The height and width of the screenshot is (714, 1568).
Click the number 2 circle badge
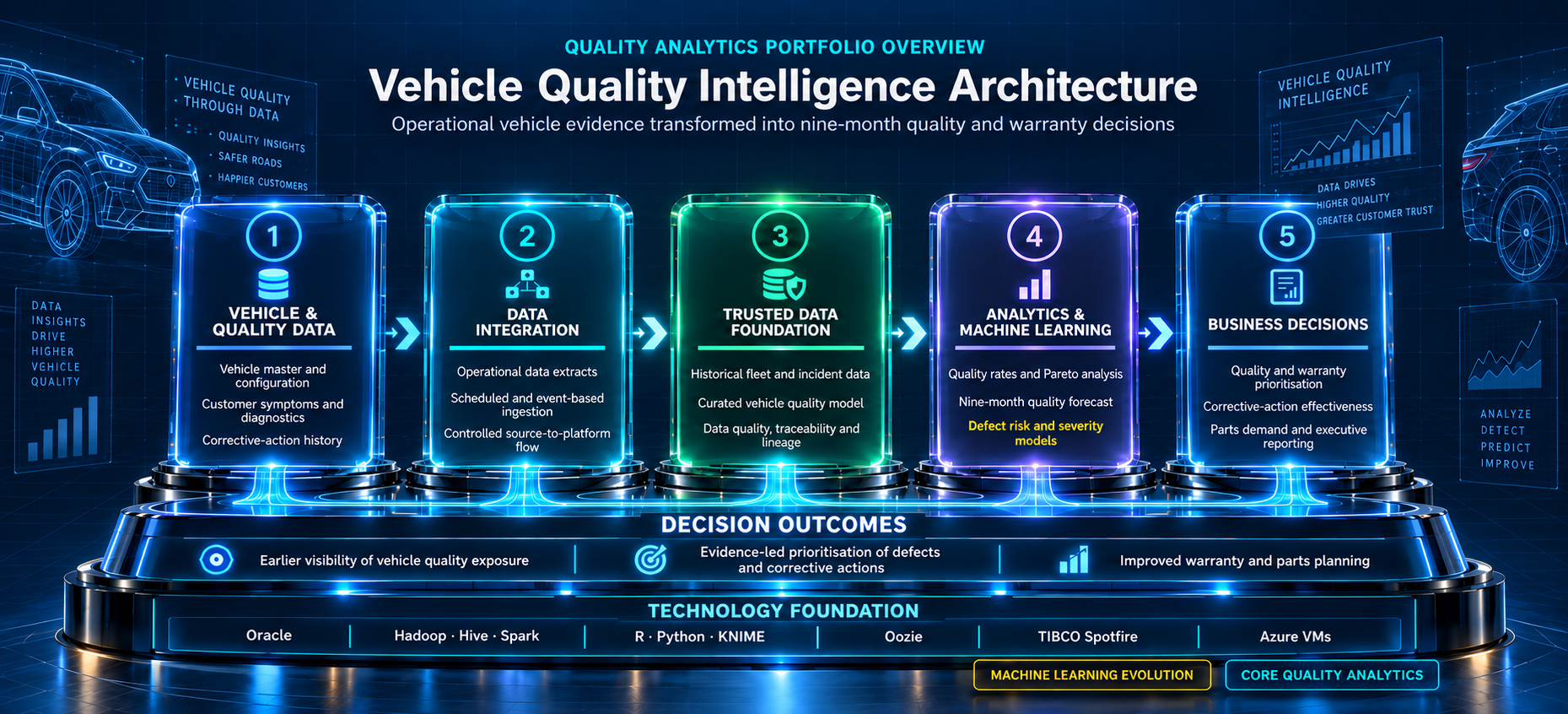527,236
